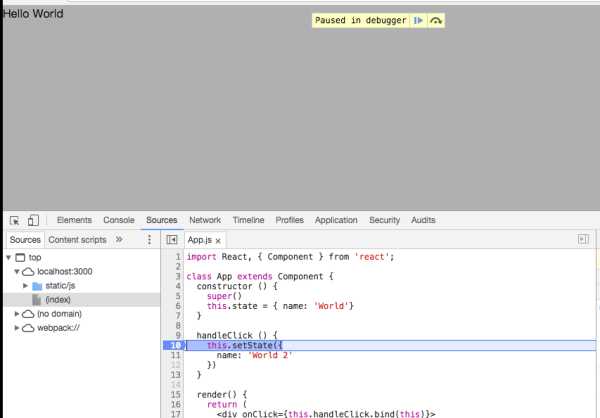Image resolution: width=600 pixels, height=418 pixels.
Task: Activate the inspect element picker
Action: (x=15, y=220)
